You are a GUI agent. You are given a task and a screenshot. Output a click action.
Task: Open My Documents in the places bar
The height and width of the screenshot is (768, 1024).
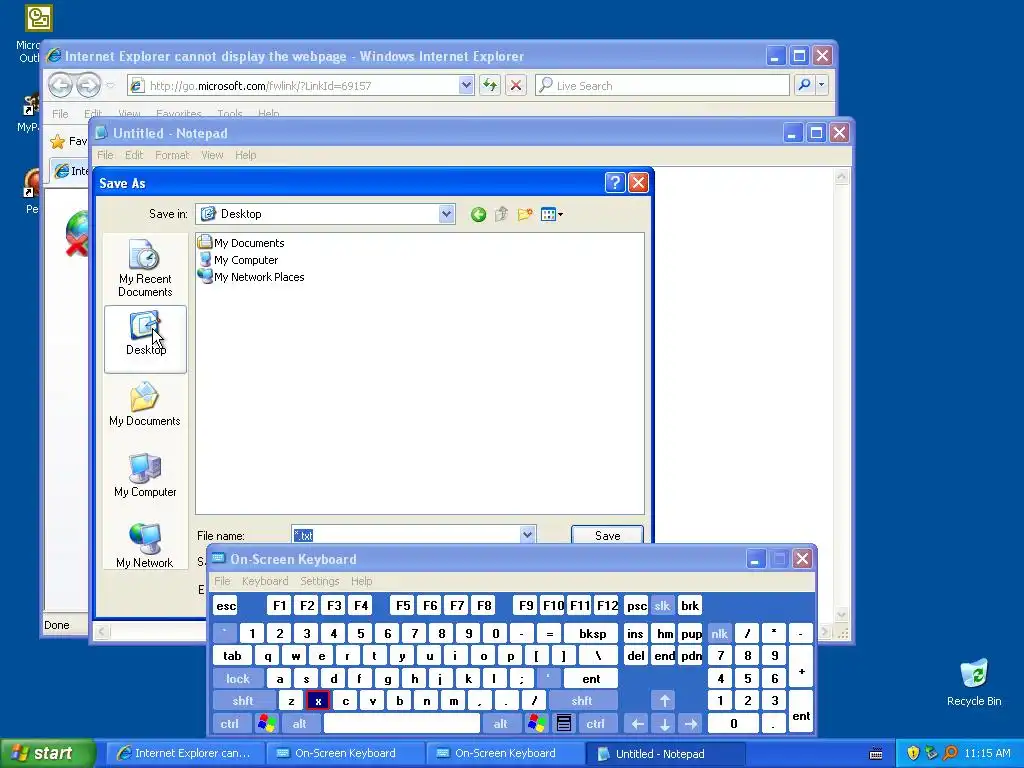[x=145, y=405]
